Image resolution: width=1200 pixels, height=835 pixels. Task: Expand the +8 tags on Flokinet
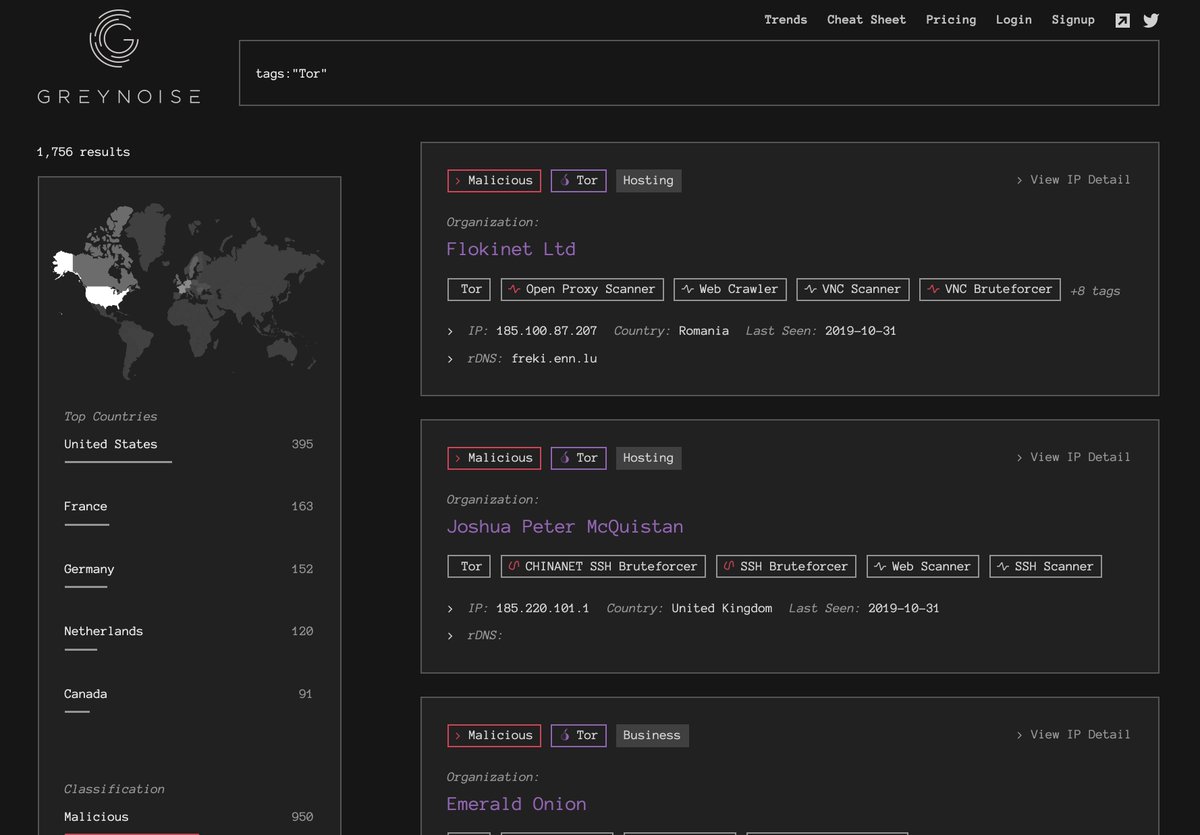[1095, 291]
